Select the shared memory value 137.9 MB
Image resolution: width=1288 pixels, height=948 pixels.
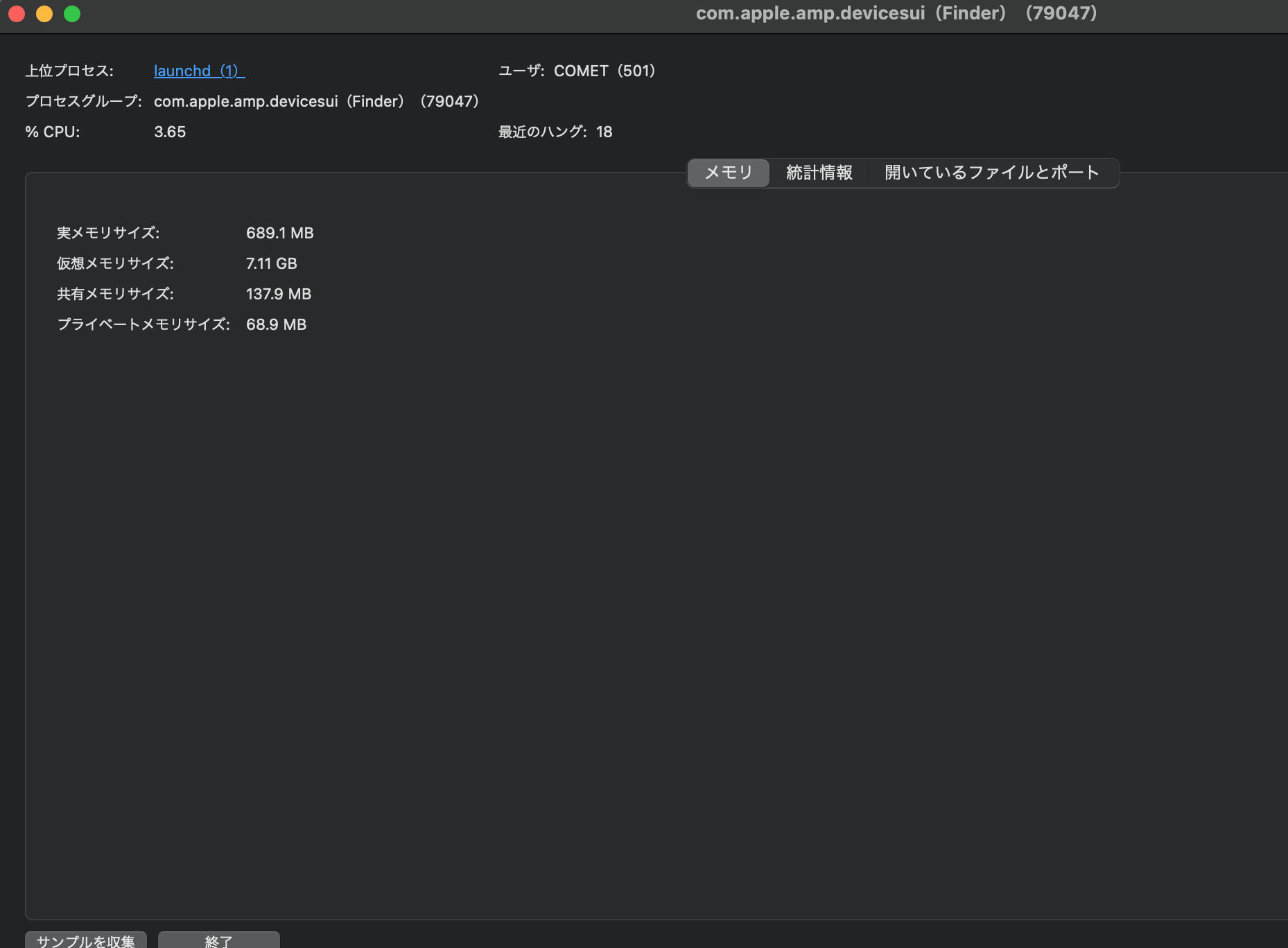(x=279, y=294)
